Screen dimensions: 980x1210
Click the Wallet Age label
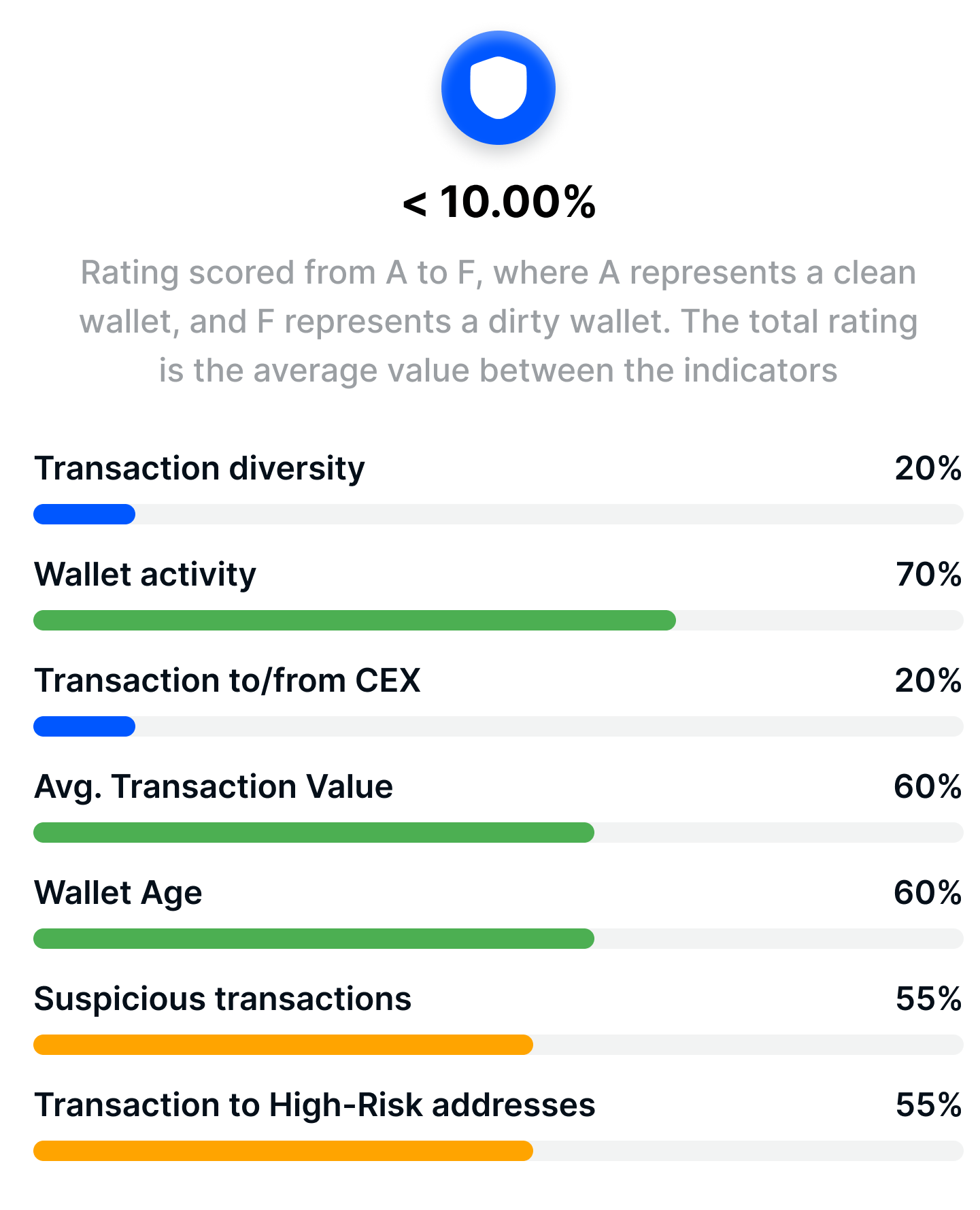click(x=118, y=893)
